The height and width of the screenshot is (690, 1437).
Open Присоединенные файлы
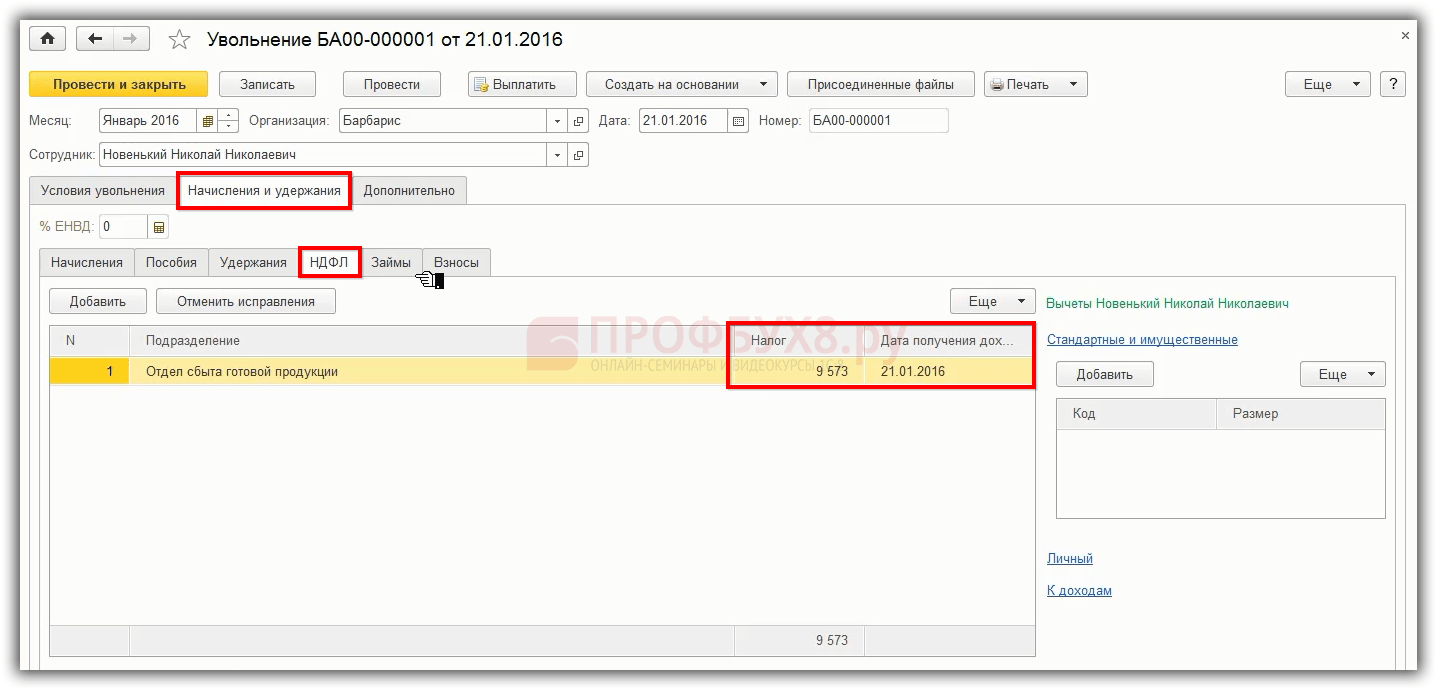click(x=881, y=84)
